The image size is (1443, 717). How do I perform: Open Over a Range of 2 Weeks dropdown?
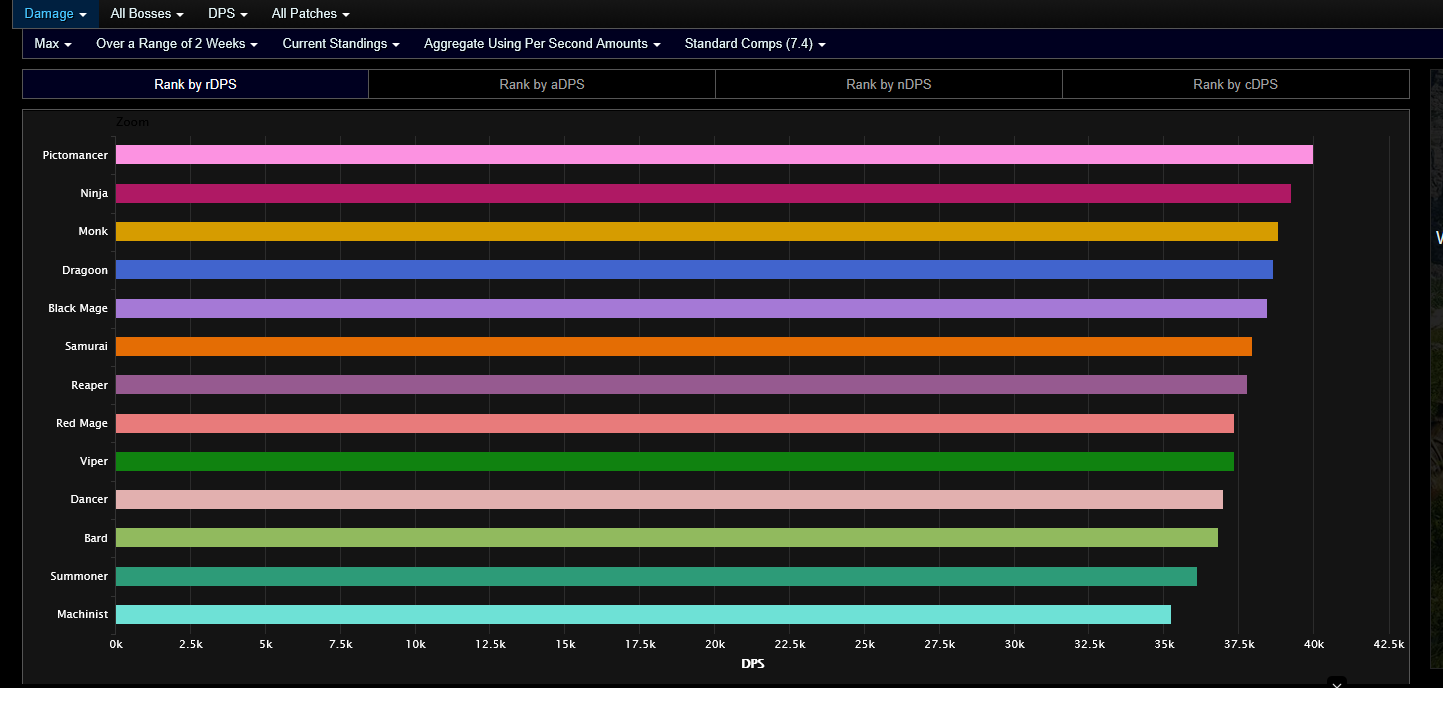point(177,44)
